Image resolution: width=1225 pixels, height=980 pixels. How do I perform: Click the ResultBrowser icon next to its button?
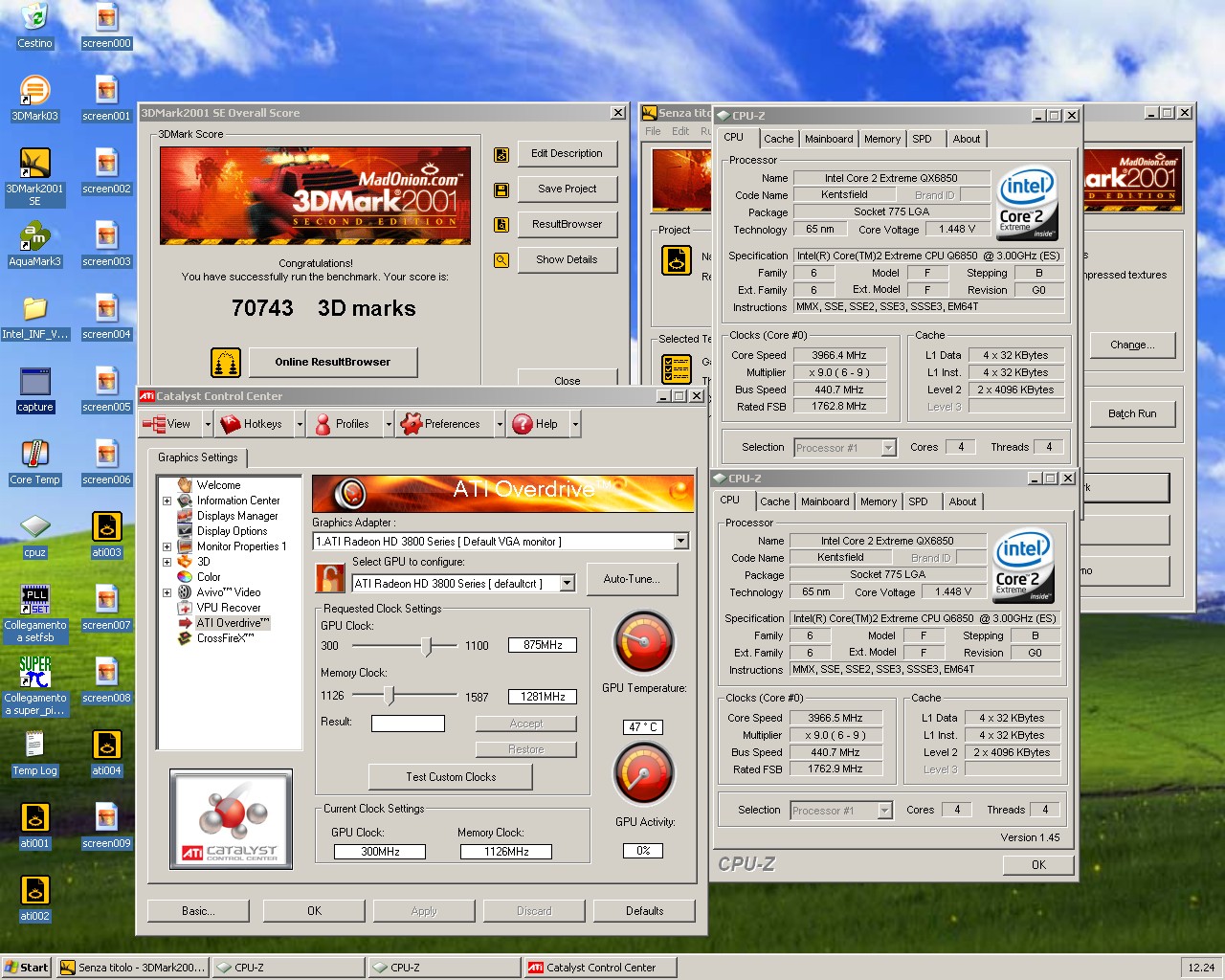pos(501,225)
